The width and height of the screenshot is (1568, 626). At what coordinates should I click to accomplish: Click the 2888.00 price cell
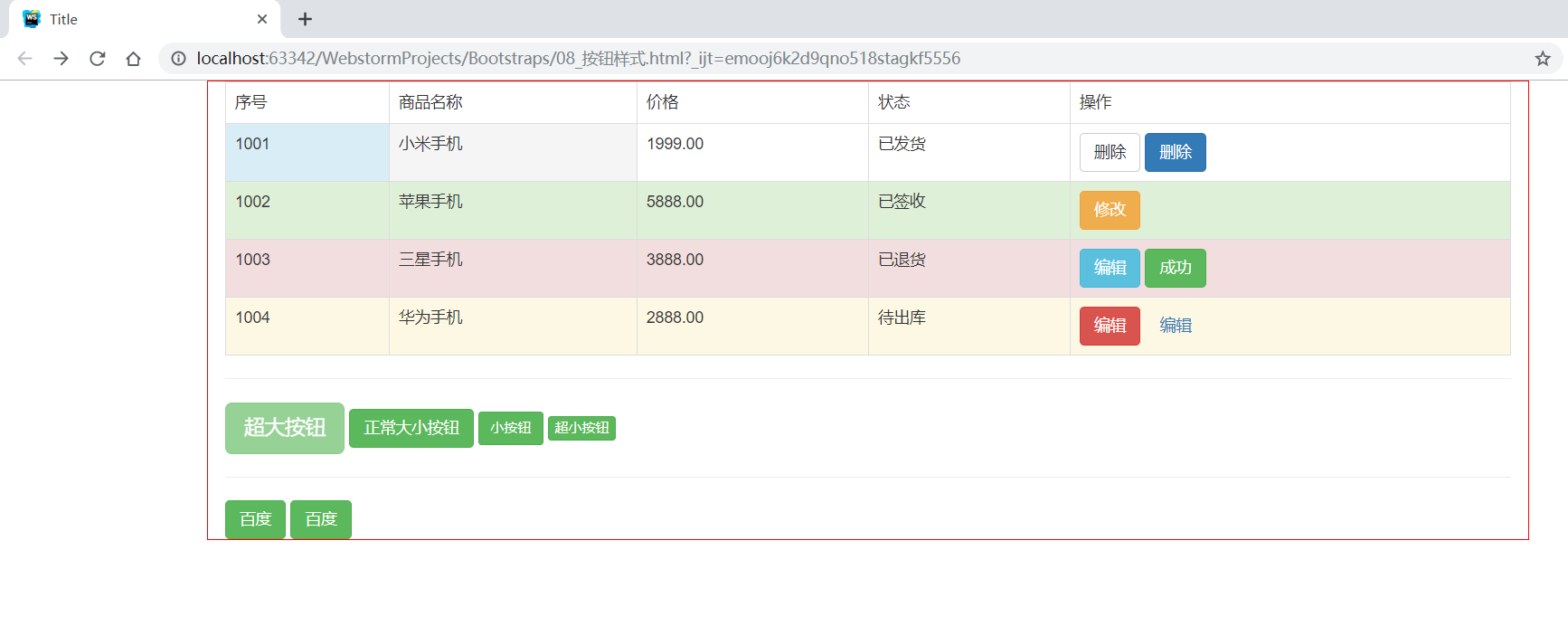coord(752,327)
